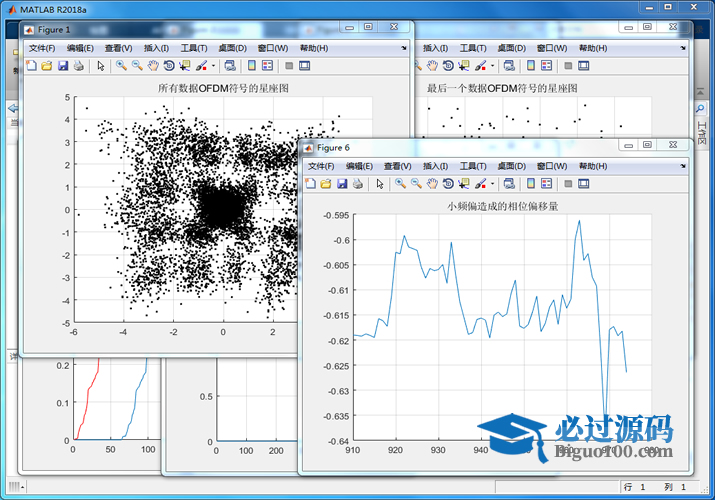The width and height of the screenshot is (715, 500).
Task: Toggle Pan hand tool in Figure 6
Action: (x=432, y=184)
